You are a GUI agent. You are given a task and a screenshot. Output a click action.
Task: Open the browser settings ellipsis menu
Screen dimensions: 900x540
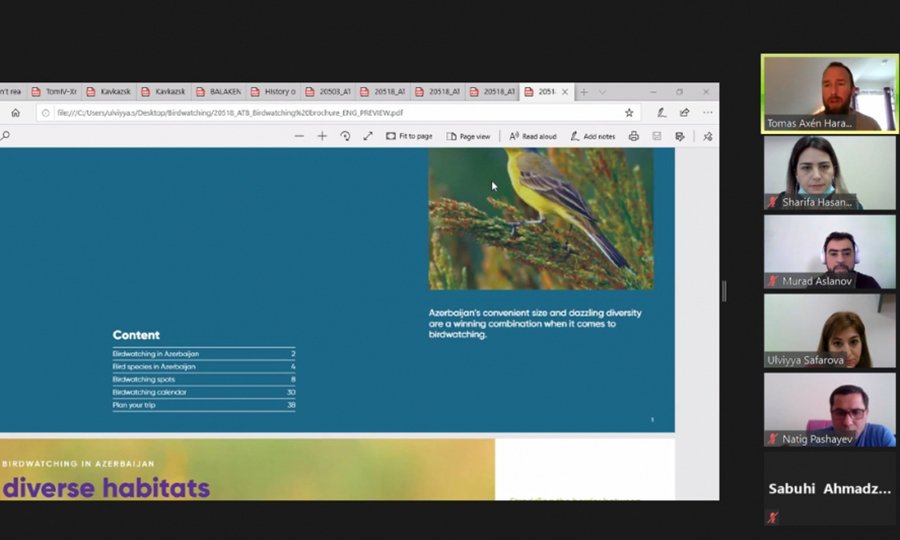coord(708,113)
